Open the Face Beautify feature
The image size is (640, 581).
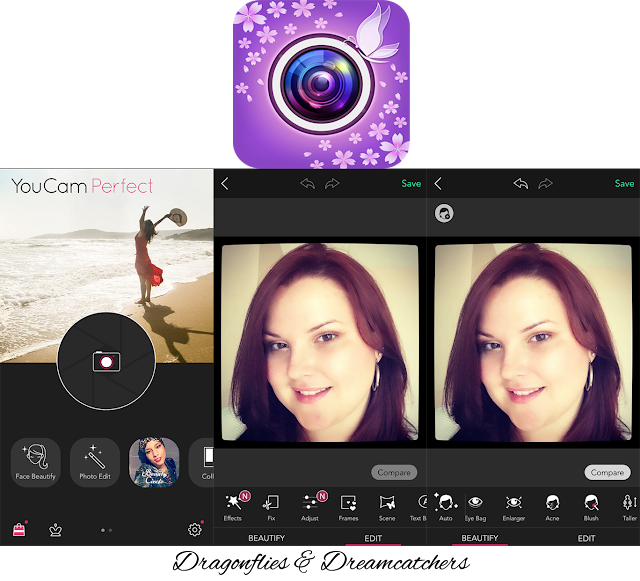tap(36, 463)
